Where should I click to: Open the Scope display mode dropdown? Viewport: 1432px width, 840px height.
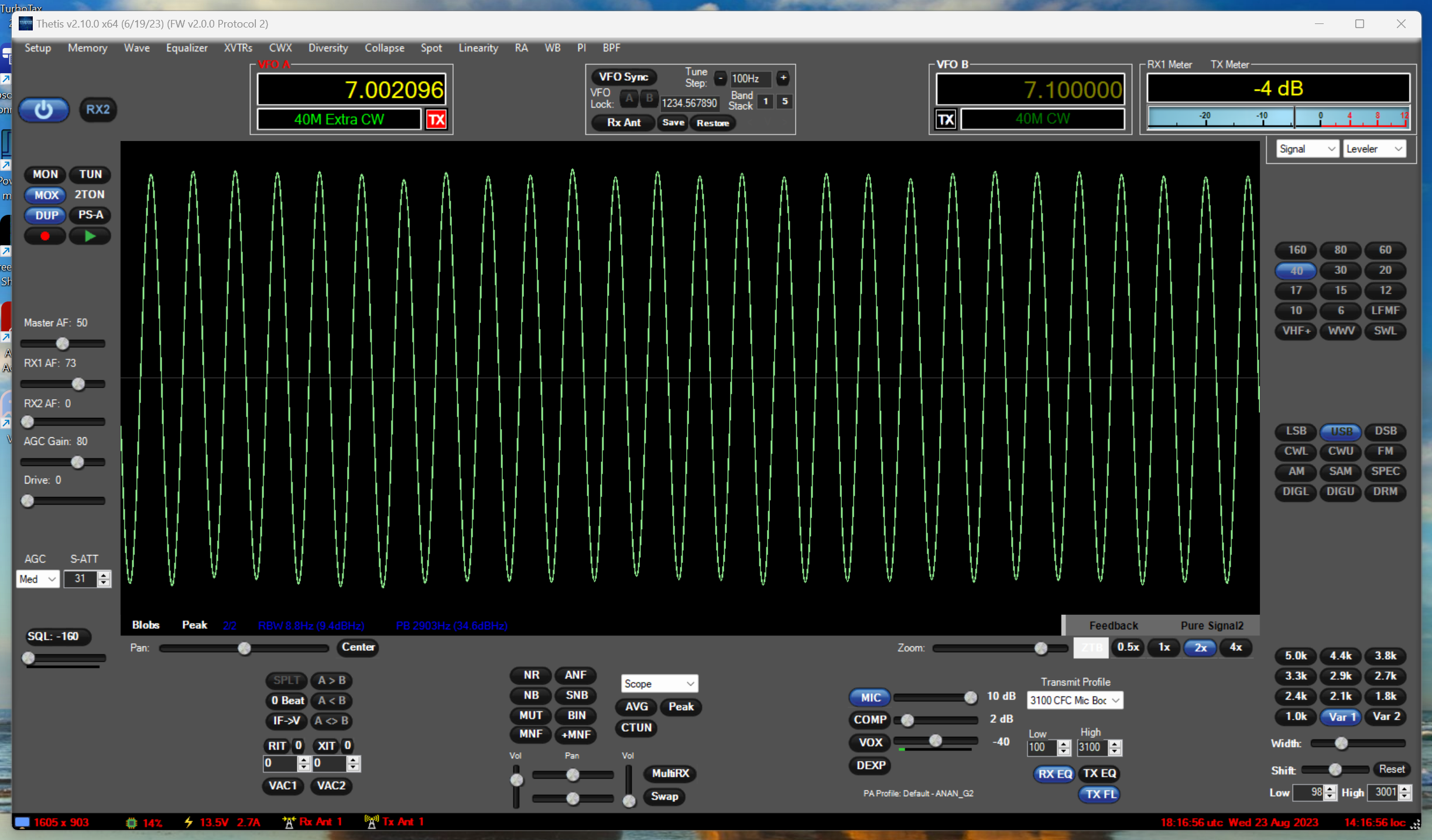(659, 684)
